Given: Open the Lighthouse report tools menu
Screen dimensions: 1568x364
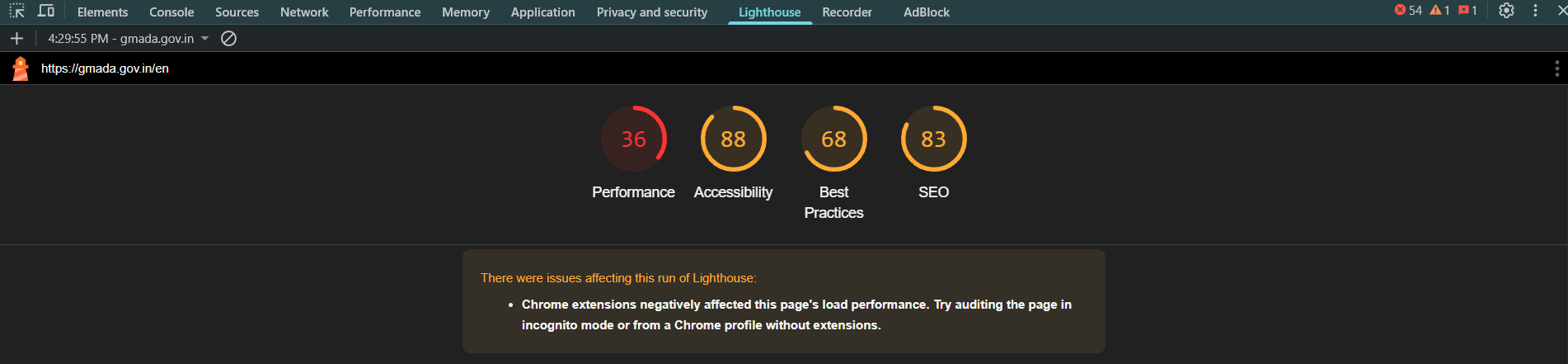Looking at the screenshot, I should coord(1556,69).
